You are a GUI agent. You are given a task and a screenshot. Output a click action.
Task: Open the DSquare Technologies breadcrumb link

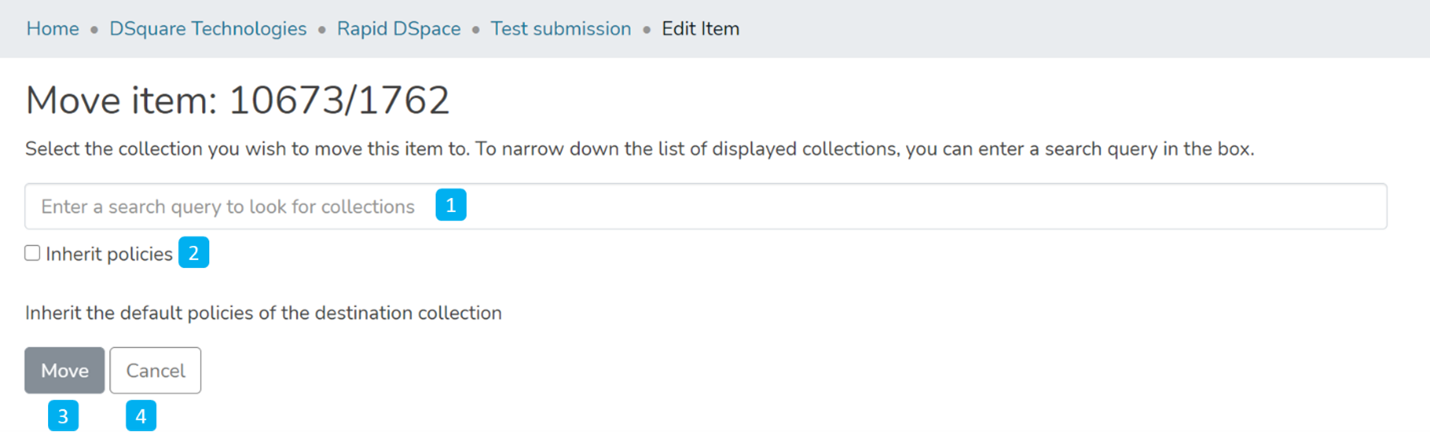pos(208,29)
